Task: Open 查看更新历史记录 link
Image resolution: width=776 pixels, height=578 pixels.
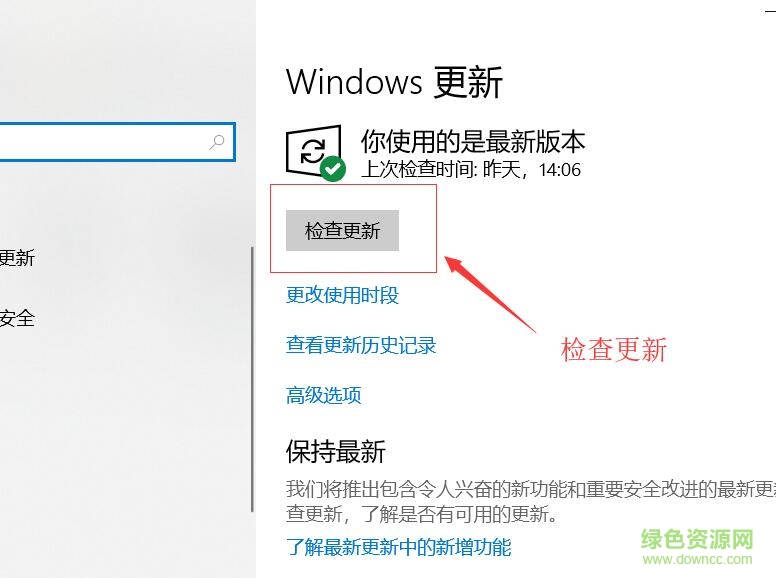Action: click(361, 345)
